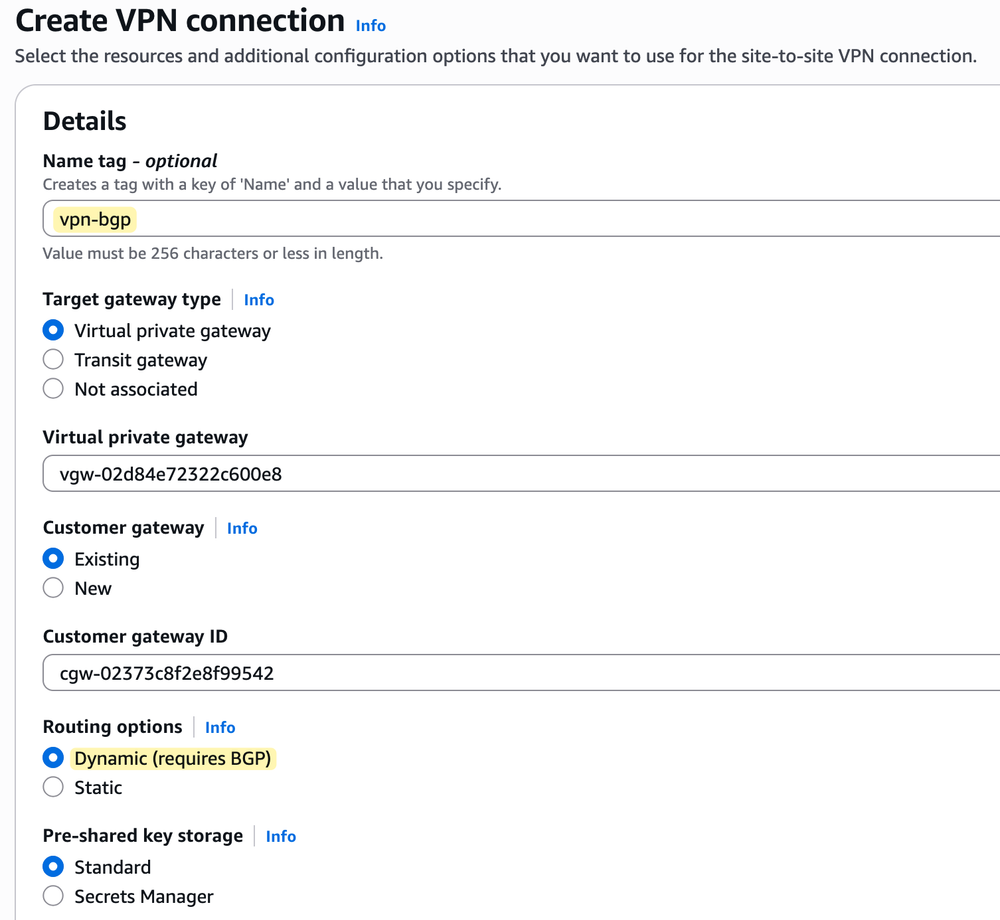
Task: Click the Virtual private gateway ID field
Action: click(x=400, y=472)
